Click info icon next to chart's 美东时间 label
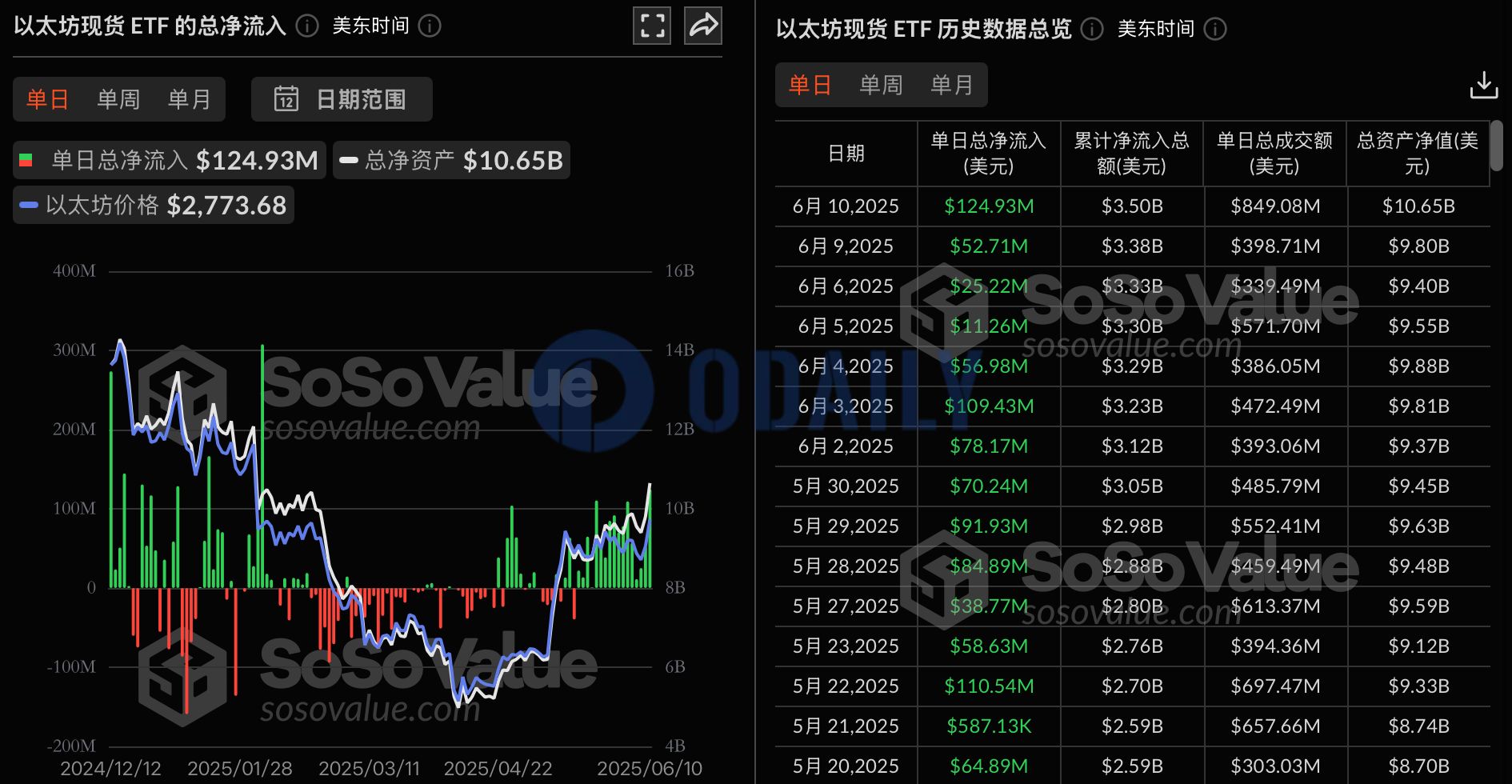This screenshot has height=784, width=1512. [430, 26]
